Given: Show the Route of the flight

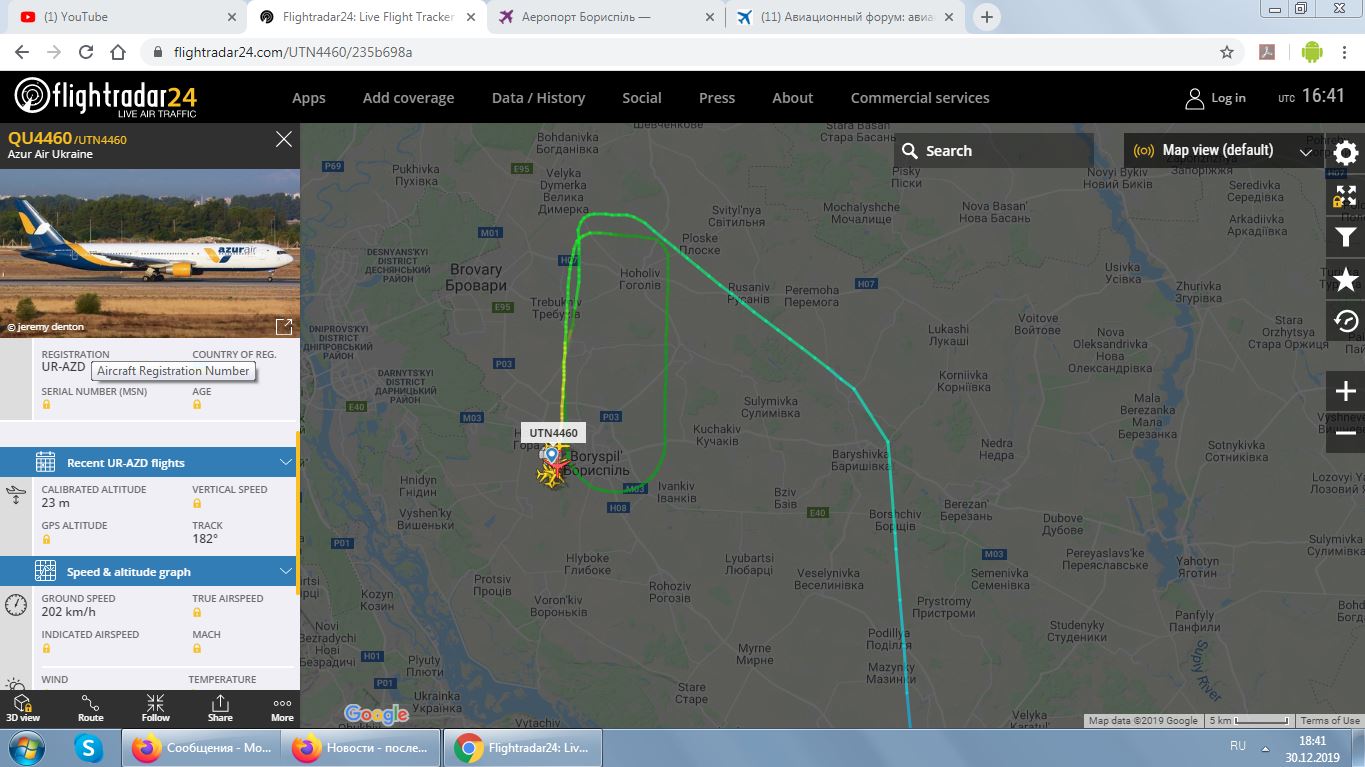Looking at the screenshot, I should [x=90, y=708].
